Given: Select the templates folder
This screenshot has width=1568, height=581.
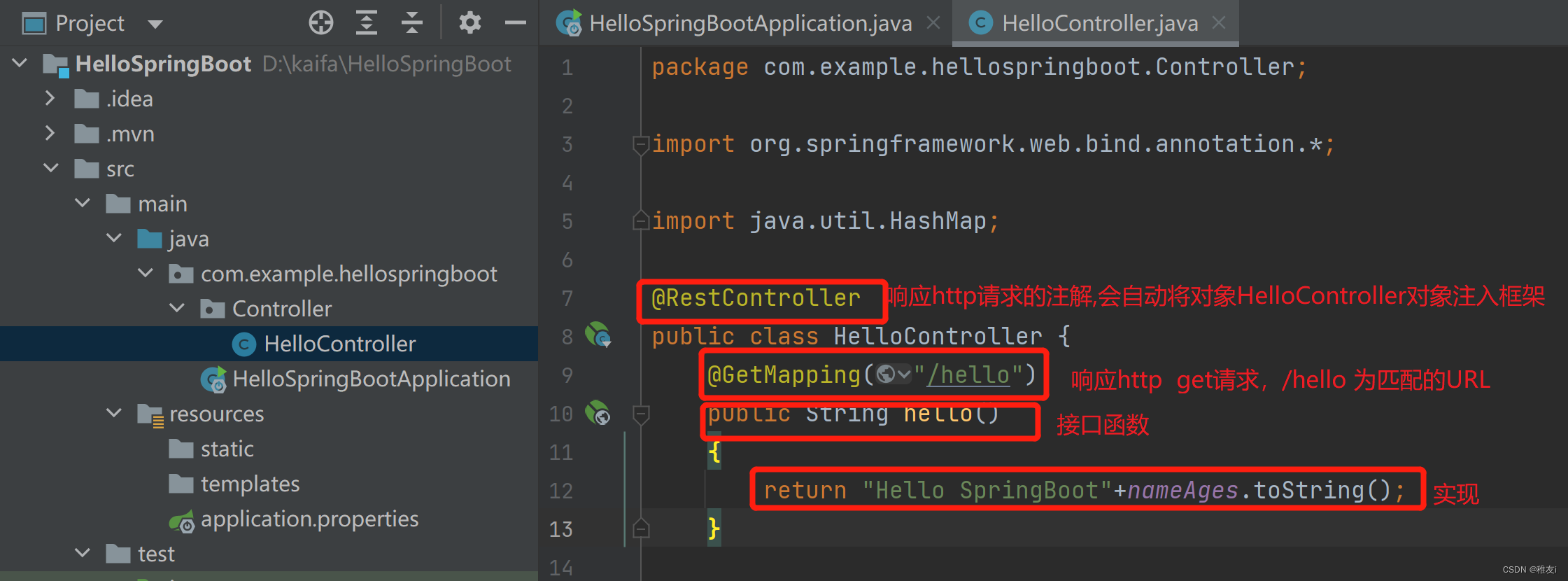Looking at the screenshot, I should pos(250,484).
